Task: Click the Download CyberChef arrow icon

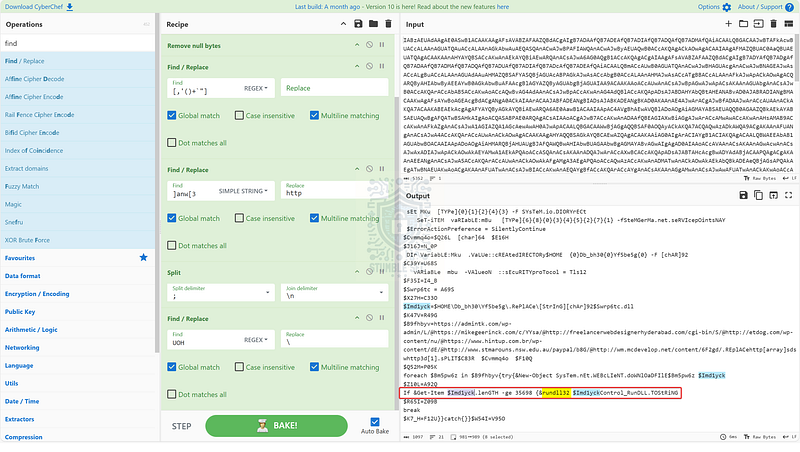Action: (69, 7)
